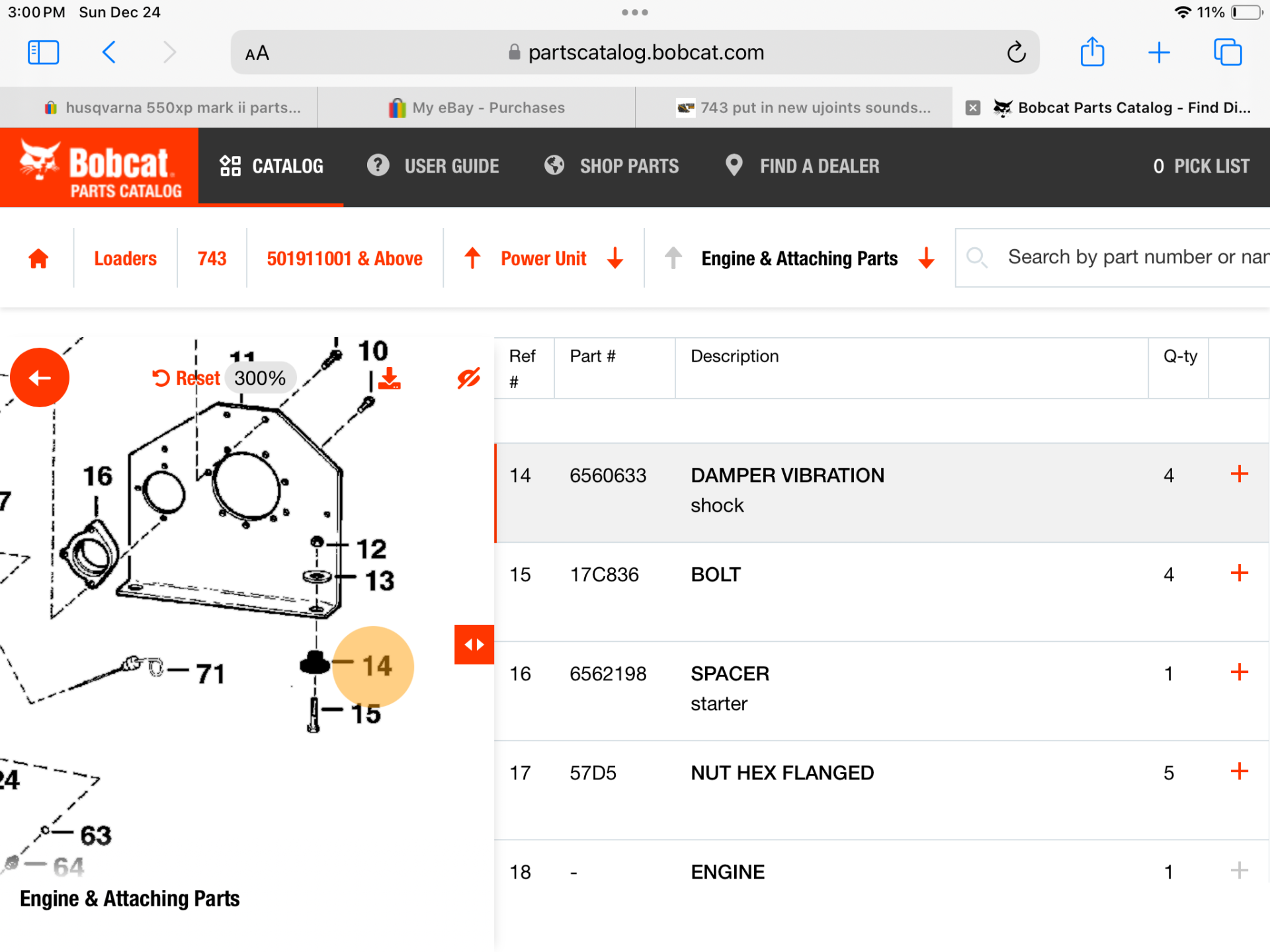The height and width of the screenshot is (952, 1270).
Task: Open the SHOP PARTS link
Action: tap(611, 166)
